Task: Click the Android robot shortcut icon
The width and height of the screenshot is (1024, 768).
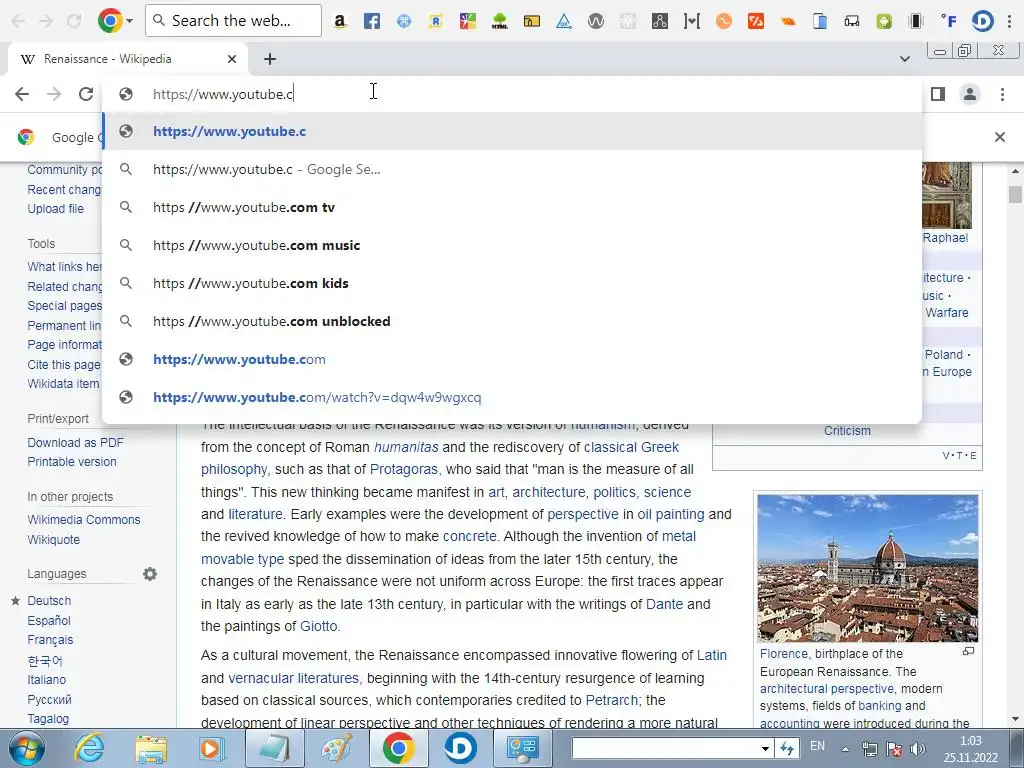Action: pos(884,21)
